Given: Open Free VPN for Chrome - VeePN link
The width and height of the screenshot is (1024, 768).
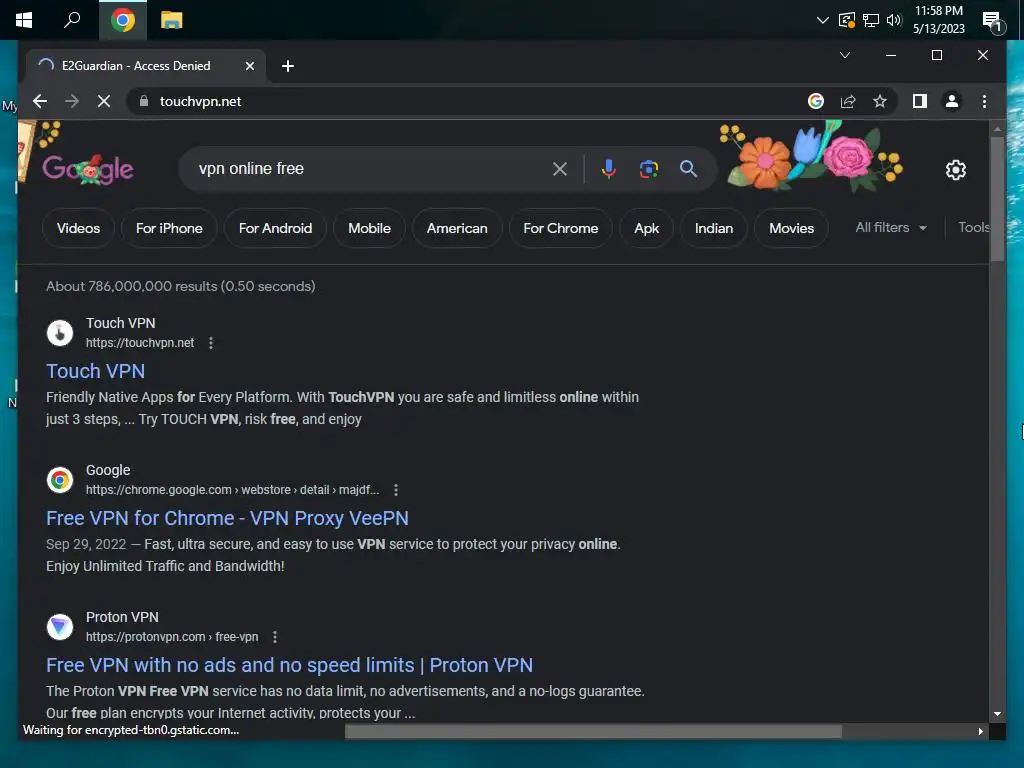Looking at the screenshot, I should click(x=227, y=518).
